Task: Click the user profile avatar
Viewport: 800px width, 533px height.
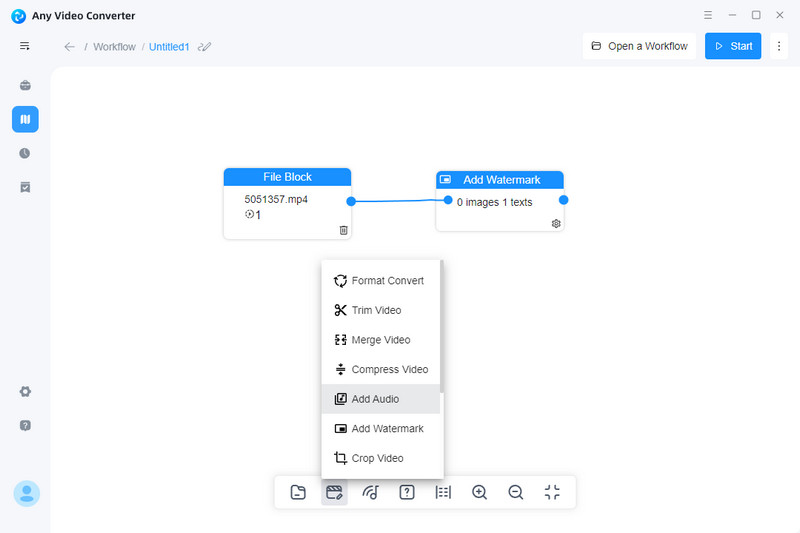Action: 27,493
